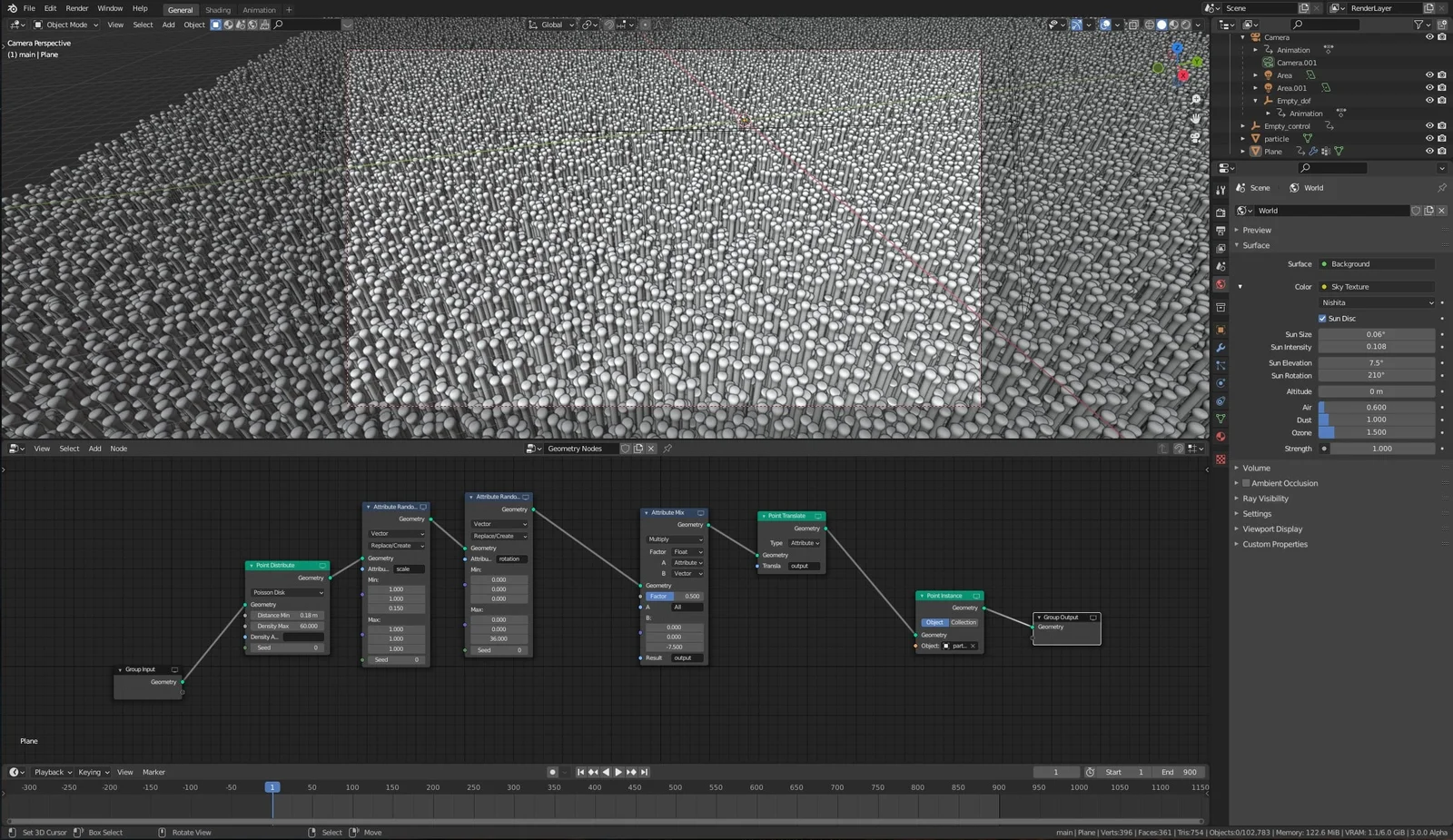Open the Poisson Disk distribution dropdown

click(286, 592)
